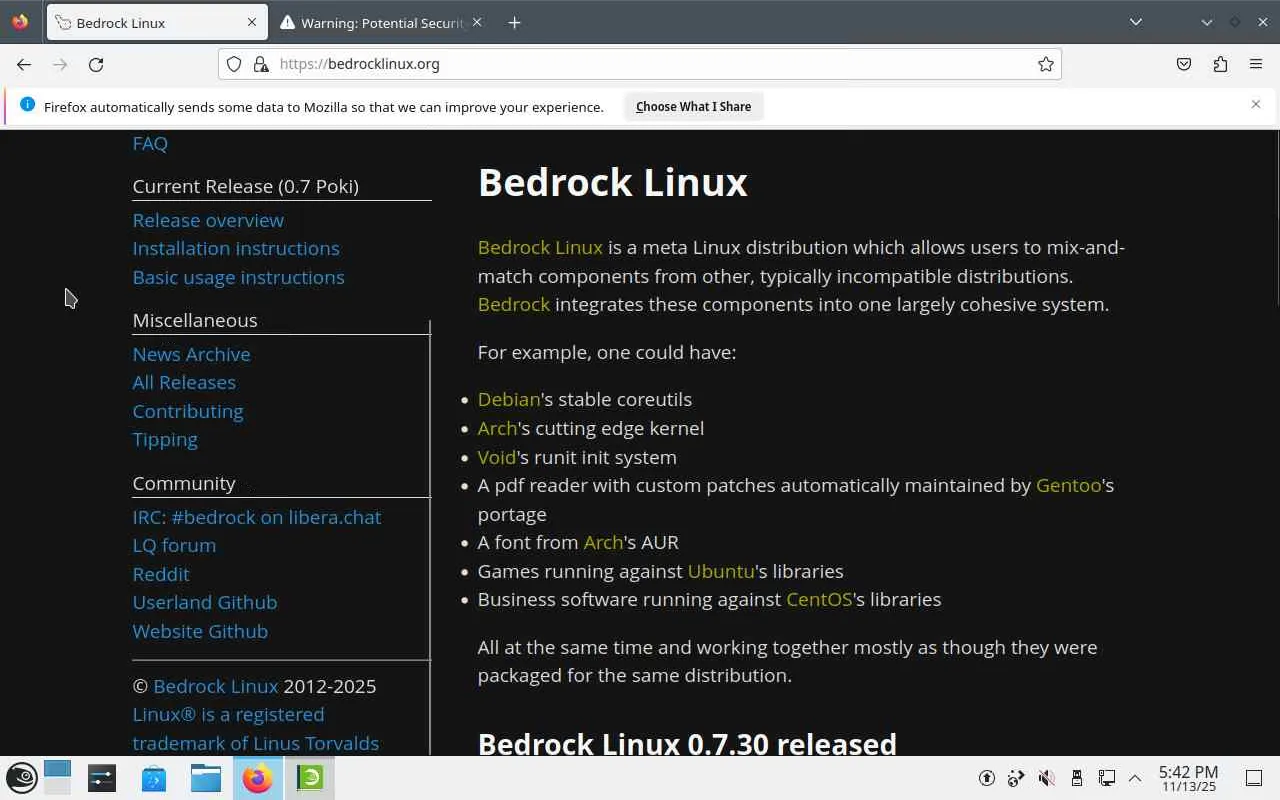
Task: Open the Installation instructions link
Action: [x=236, y=248]
